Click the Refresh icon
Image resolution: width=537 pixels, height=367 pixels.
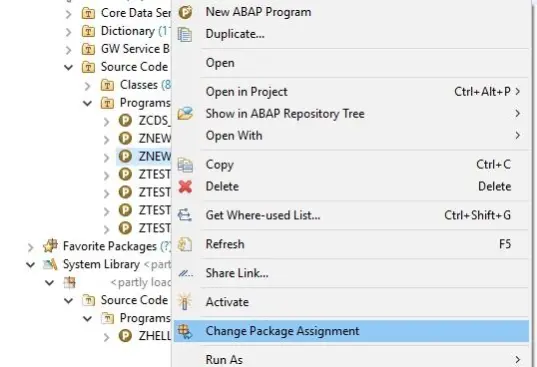tap(185, 244)
